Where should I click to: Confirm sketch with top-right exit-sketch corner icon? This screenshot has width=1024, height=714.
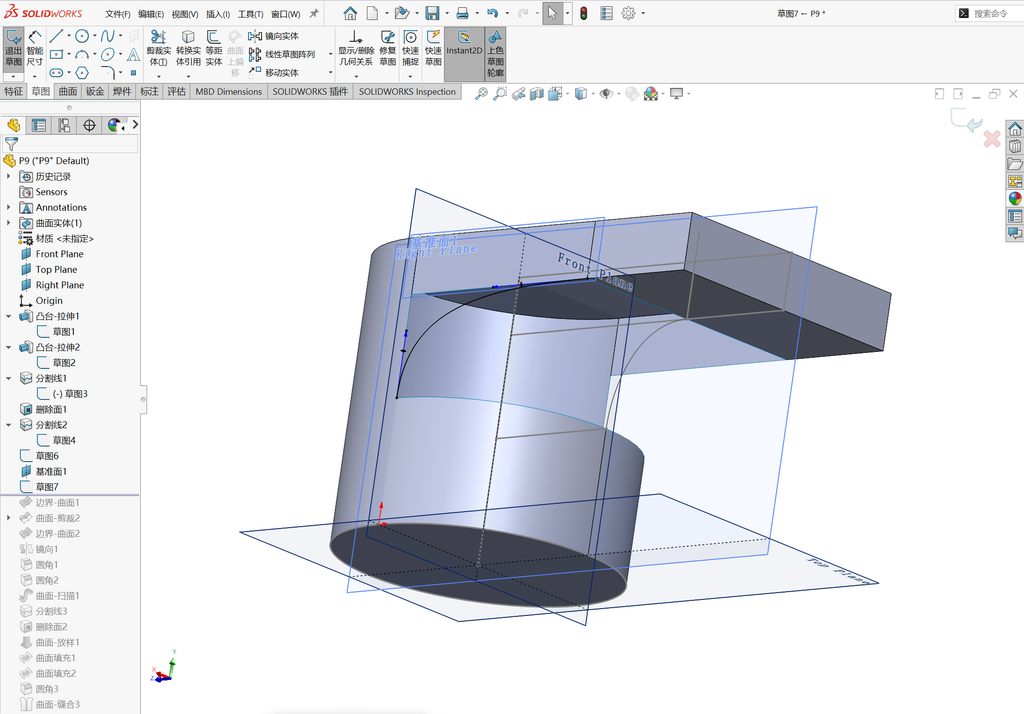click(x=967, y=121)
